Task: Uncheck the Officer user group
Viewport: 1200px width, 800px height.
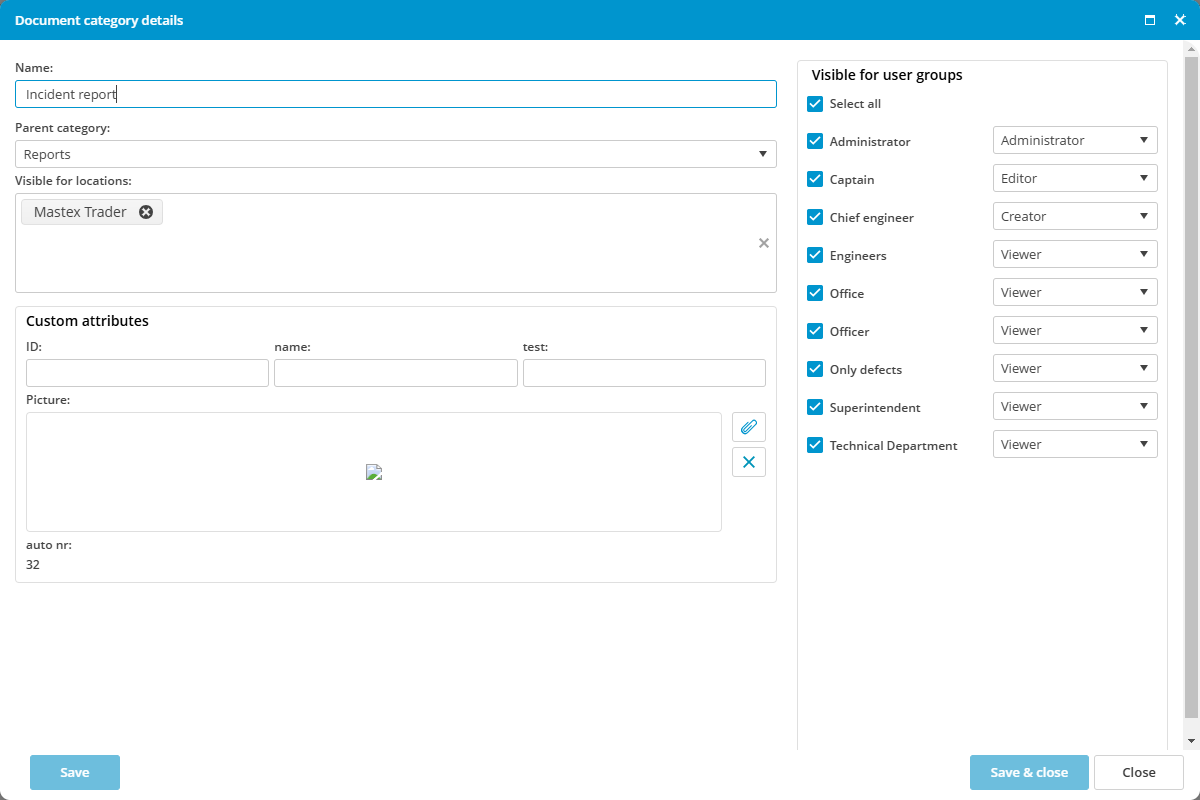Action: click(x=815, y=332)
